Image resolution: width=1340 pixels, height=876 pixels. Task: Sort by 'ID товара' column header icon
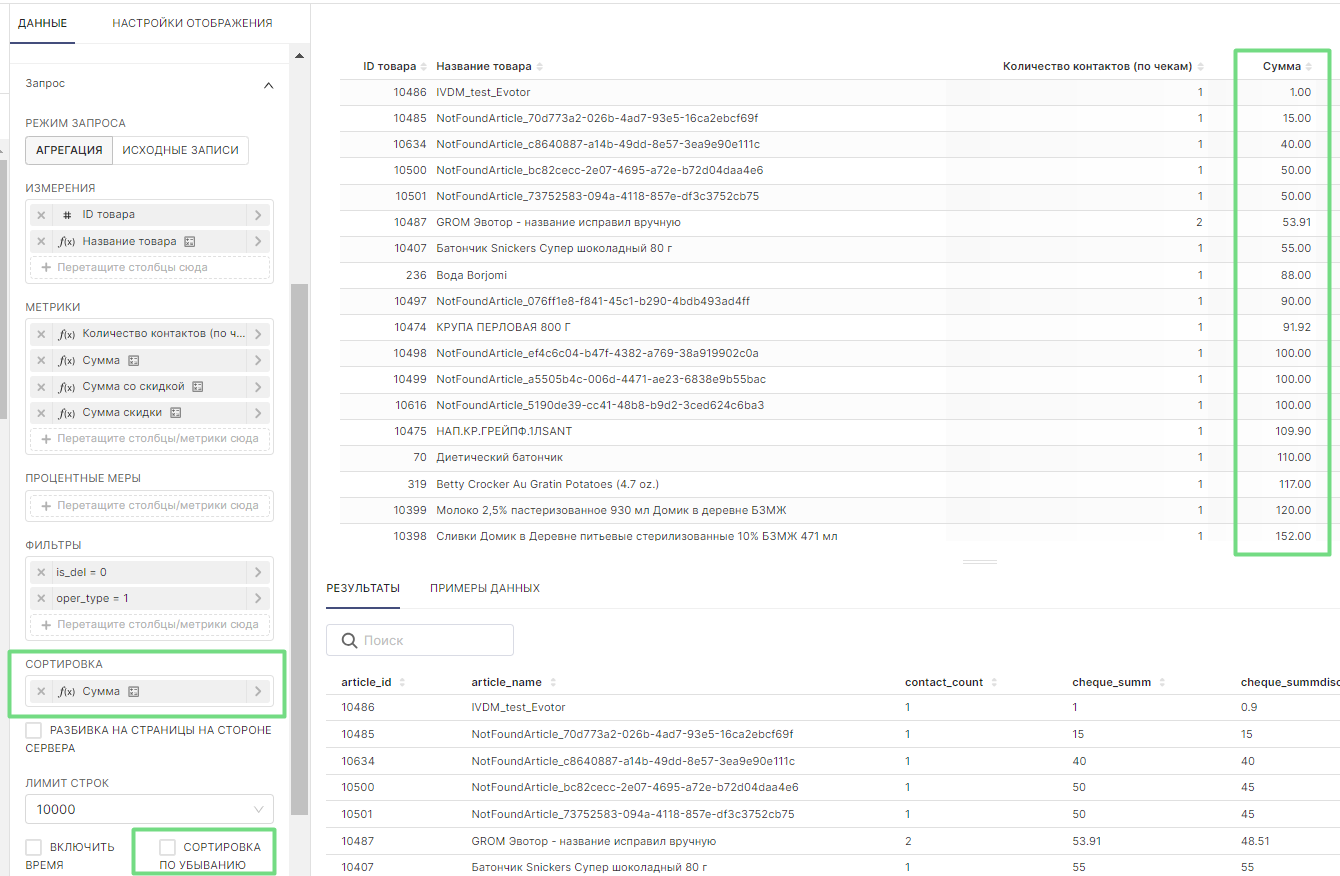point(424,67)
